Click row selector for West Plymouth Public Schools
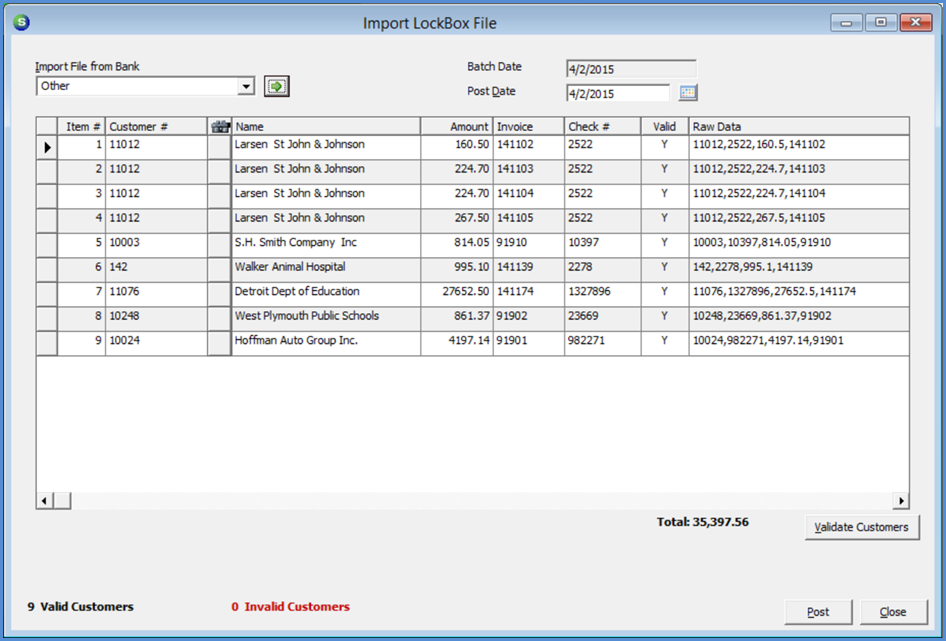 [x=47, y=319]
